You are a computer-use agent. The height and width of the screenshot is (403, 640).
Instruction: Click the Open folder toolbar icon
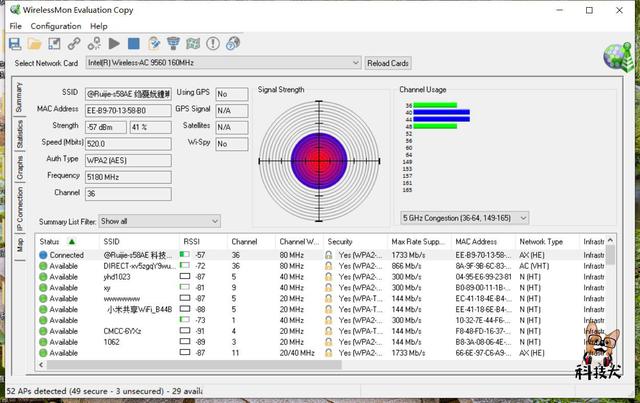34,44
